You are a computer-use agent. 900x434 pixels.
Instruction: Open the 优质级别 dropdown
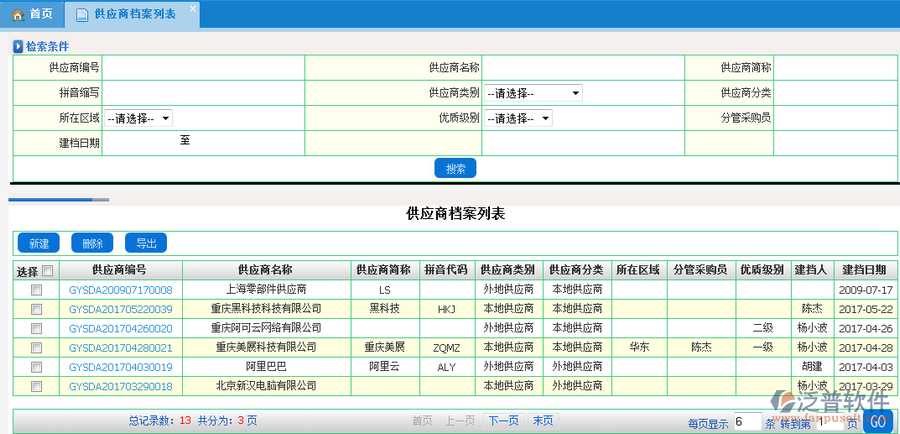pos(518,118)
